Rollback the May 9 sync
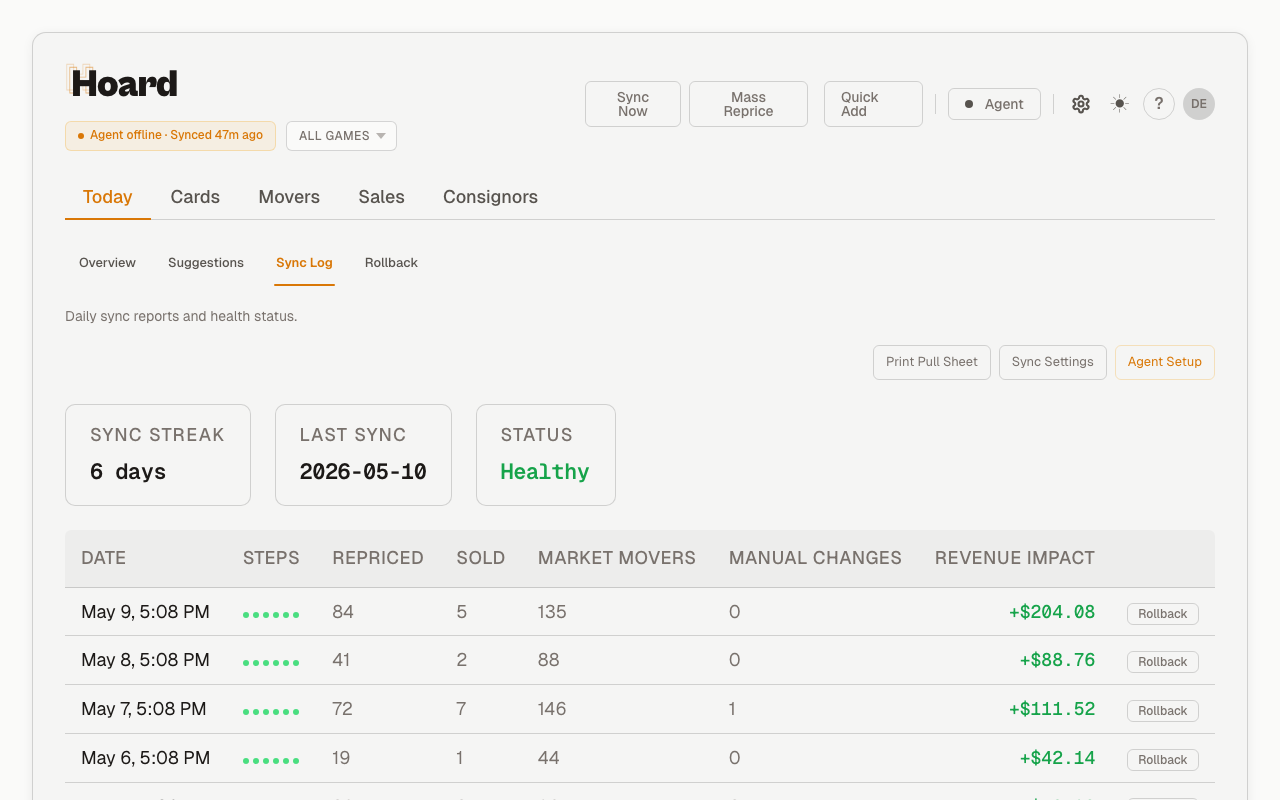This screenshot has width=1280, height=800. pyautogui.click(x=1163, y=614)
